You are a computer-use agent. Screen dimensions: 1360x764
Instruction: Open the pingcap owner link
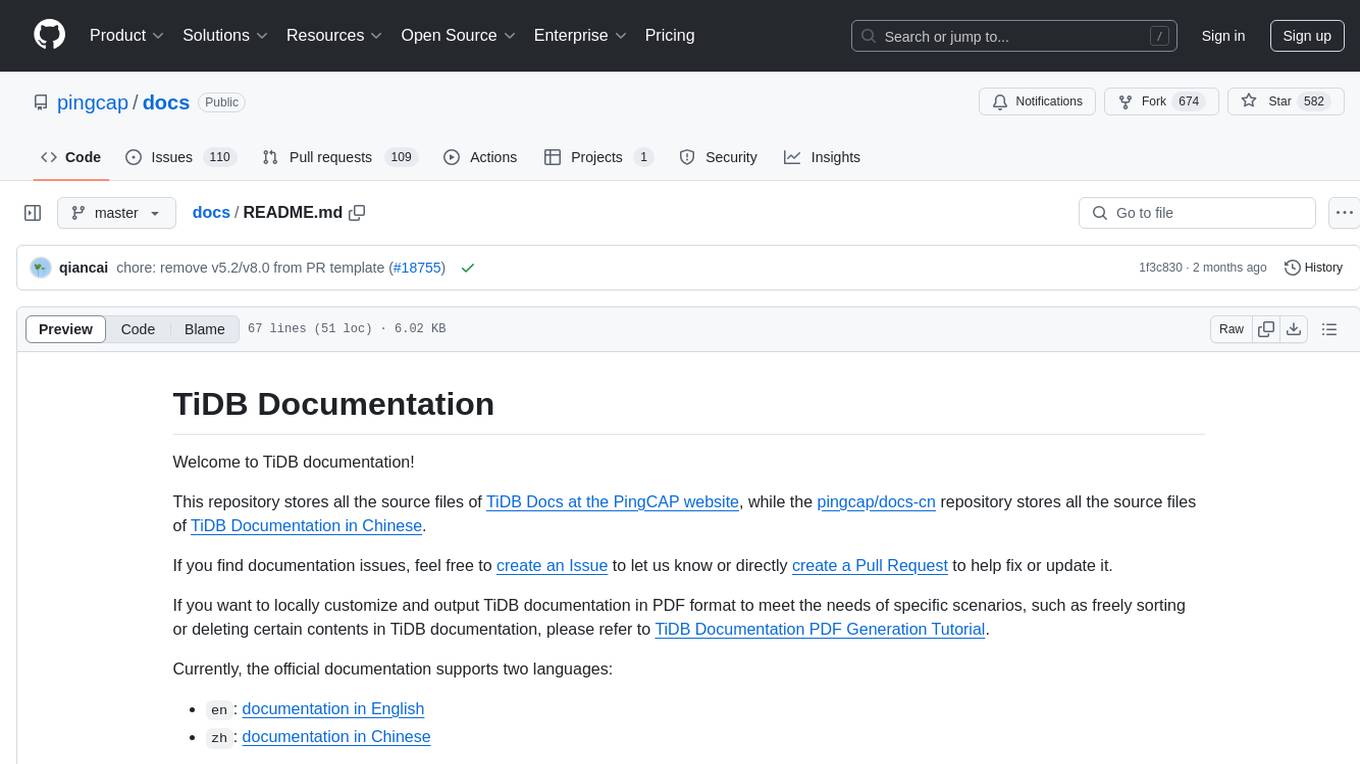click(93, 102)
